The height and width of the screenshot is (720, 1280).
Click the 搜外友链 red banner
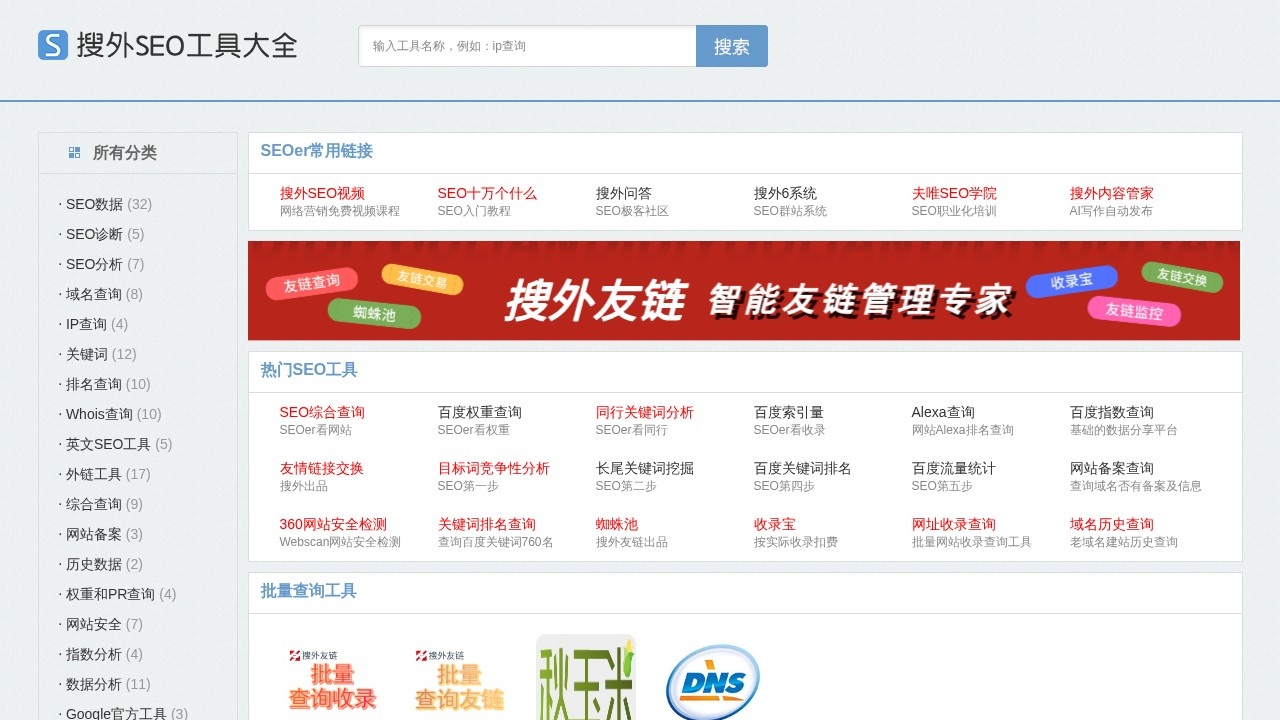coord(744,291)
